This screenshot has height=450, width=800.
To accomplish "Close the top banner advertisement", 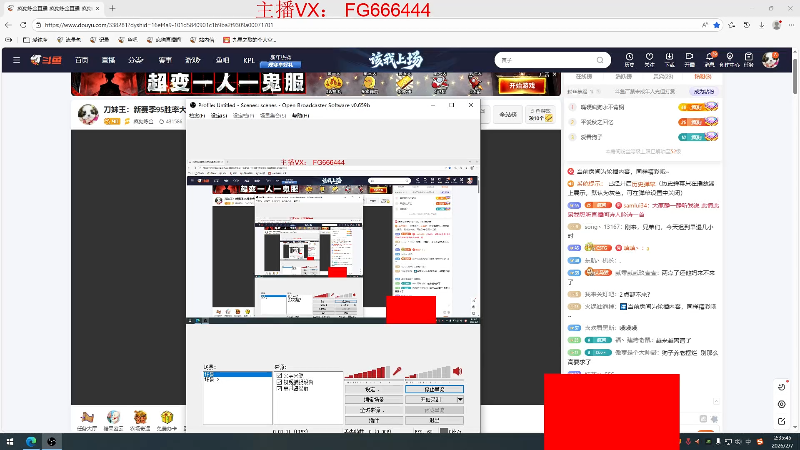I will tap(555, 74).
